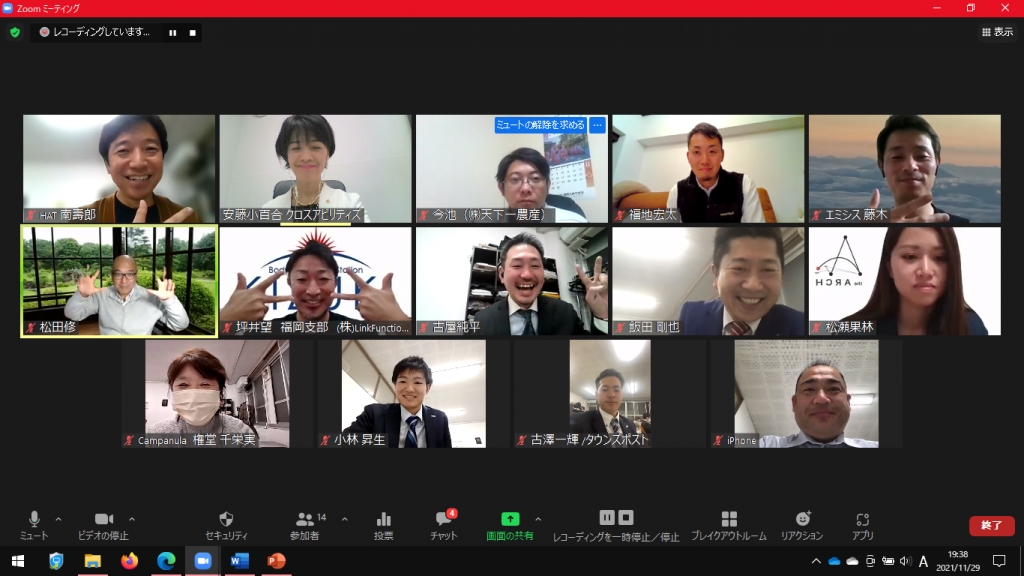
Task: Open the 表示 view layout menu
Action: tap(997, 32)
